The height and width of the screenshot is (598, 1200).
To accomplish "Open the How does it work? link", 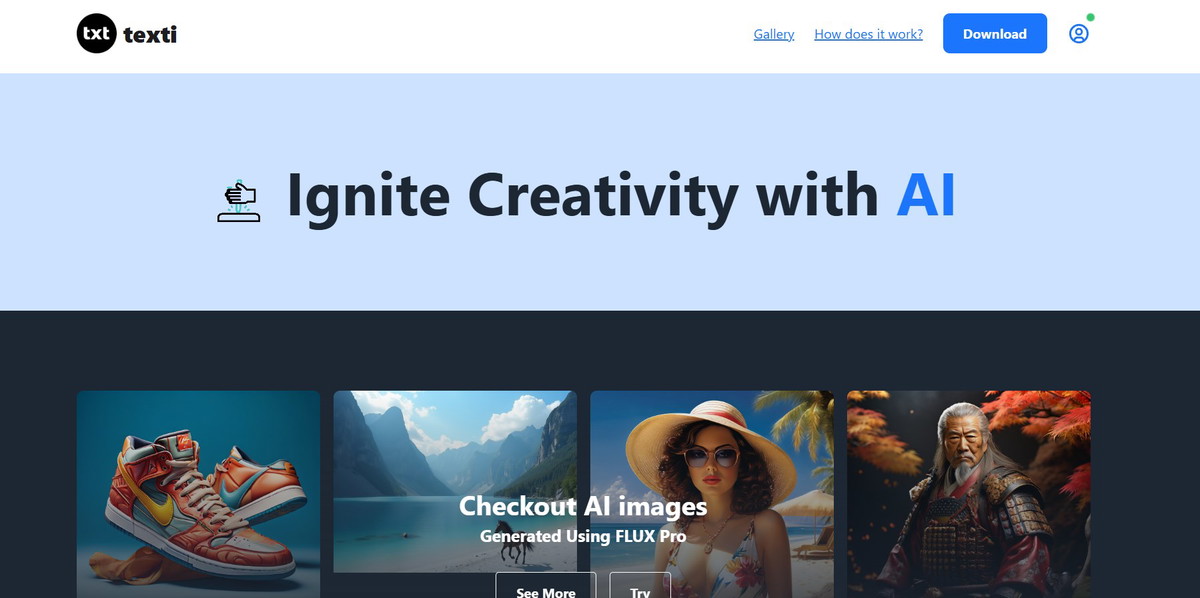I will 868,34.
